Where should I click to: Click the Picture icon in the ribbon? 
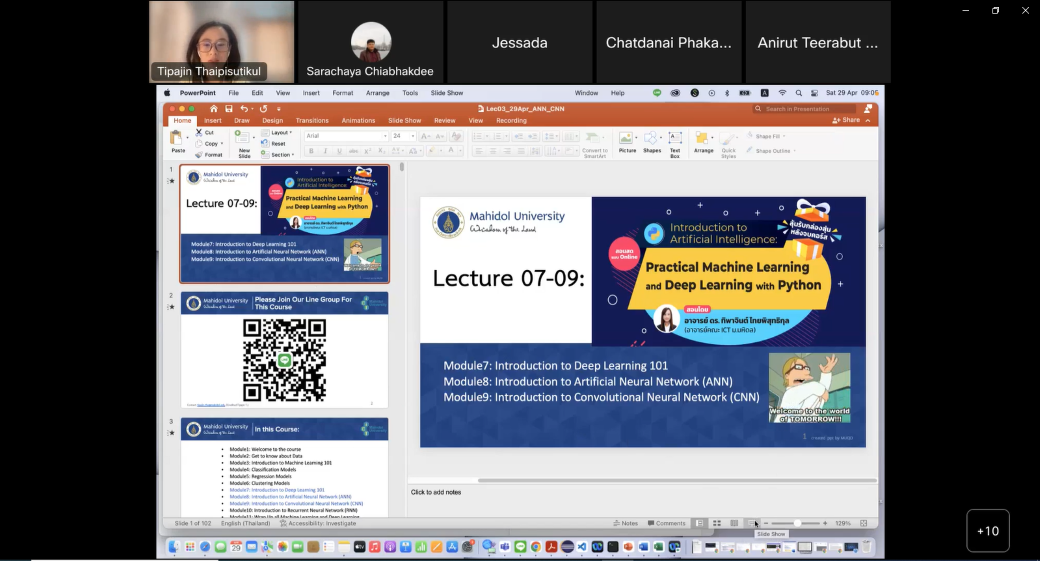coord(627,139)
